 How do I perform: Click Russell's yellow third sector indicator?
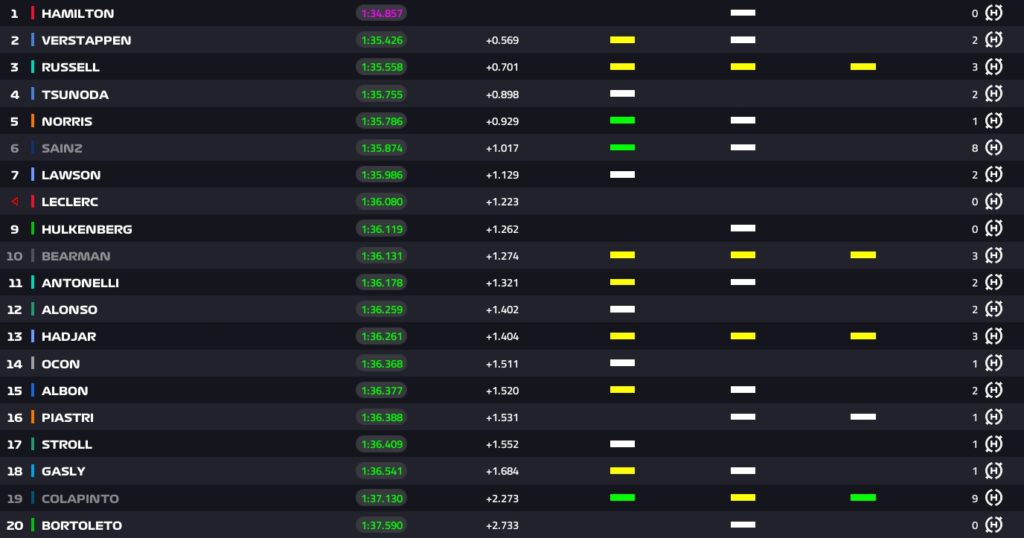(863, 67)
